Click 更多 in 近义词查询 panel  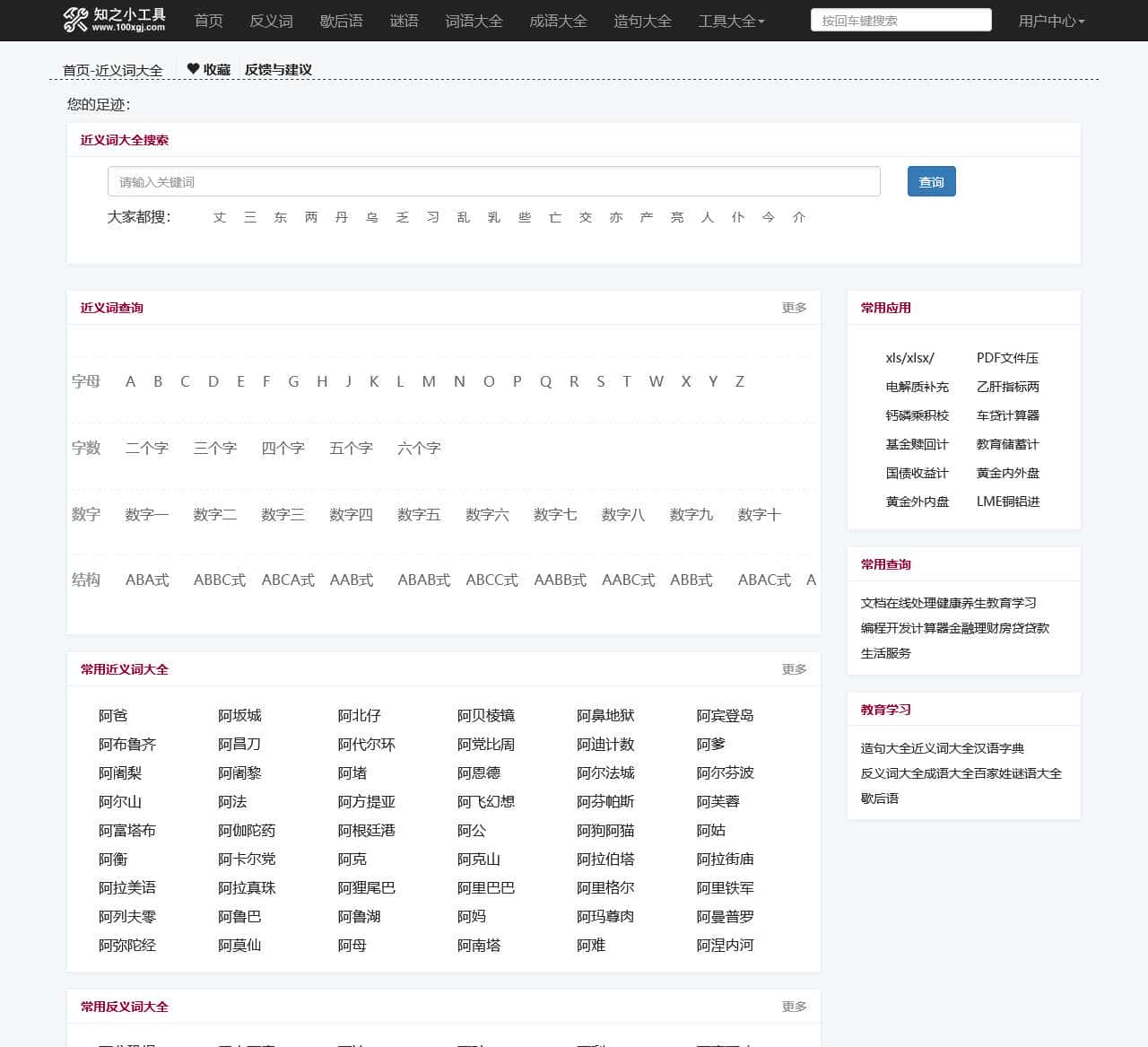click(x=794, y=308)
